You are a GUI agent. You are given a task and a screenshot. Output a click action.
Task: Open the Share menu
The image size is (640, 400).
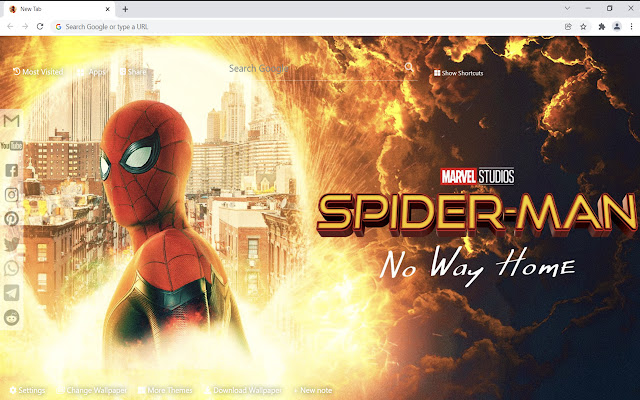[133, 72]
